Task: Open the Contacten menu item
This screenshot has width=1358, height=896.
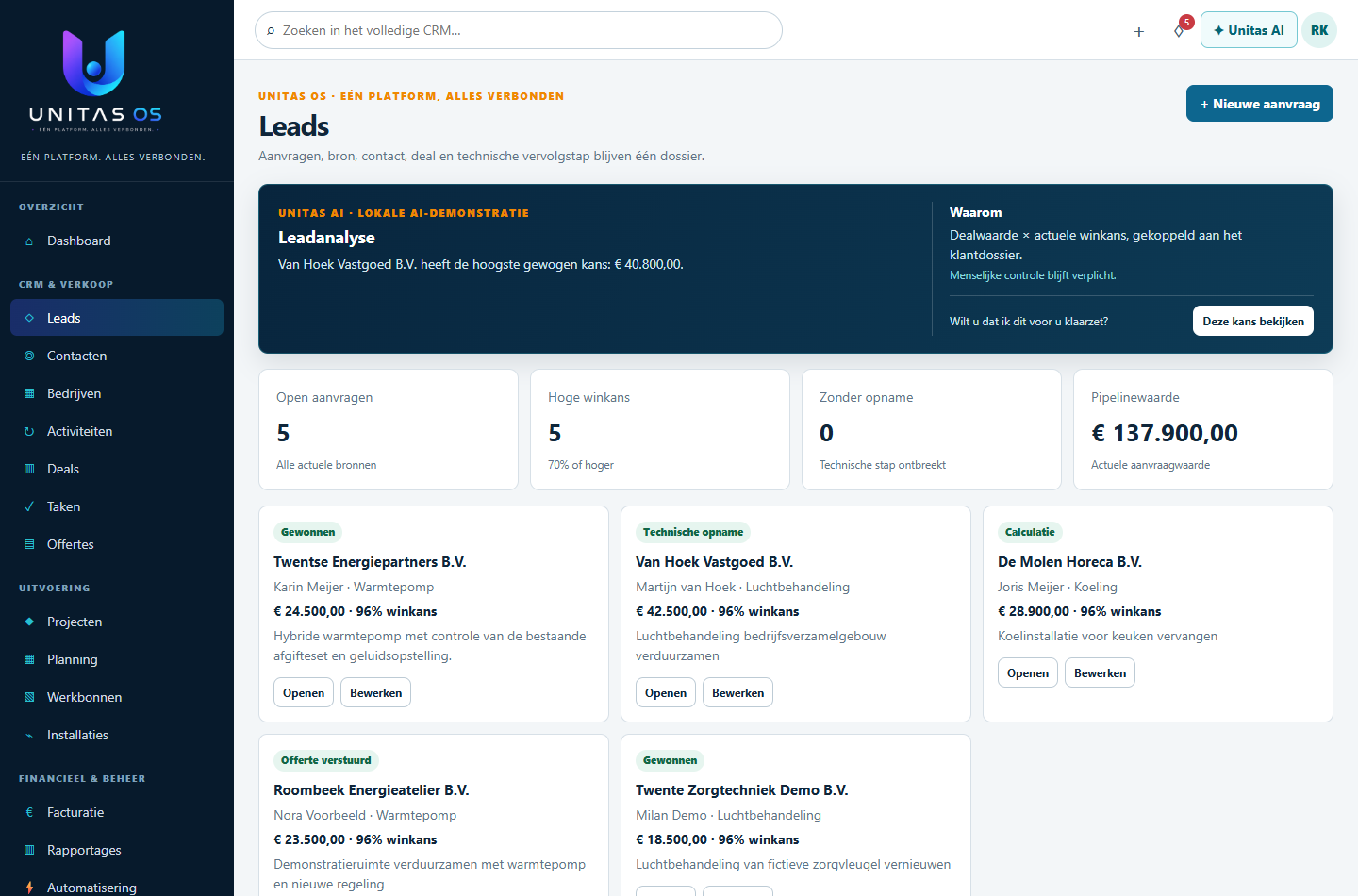Action: tap(117, 356)
